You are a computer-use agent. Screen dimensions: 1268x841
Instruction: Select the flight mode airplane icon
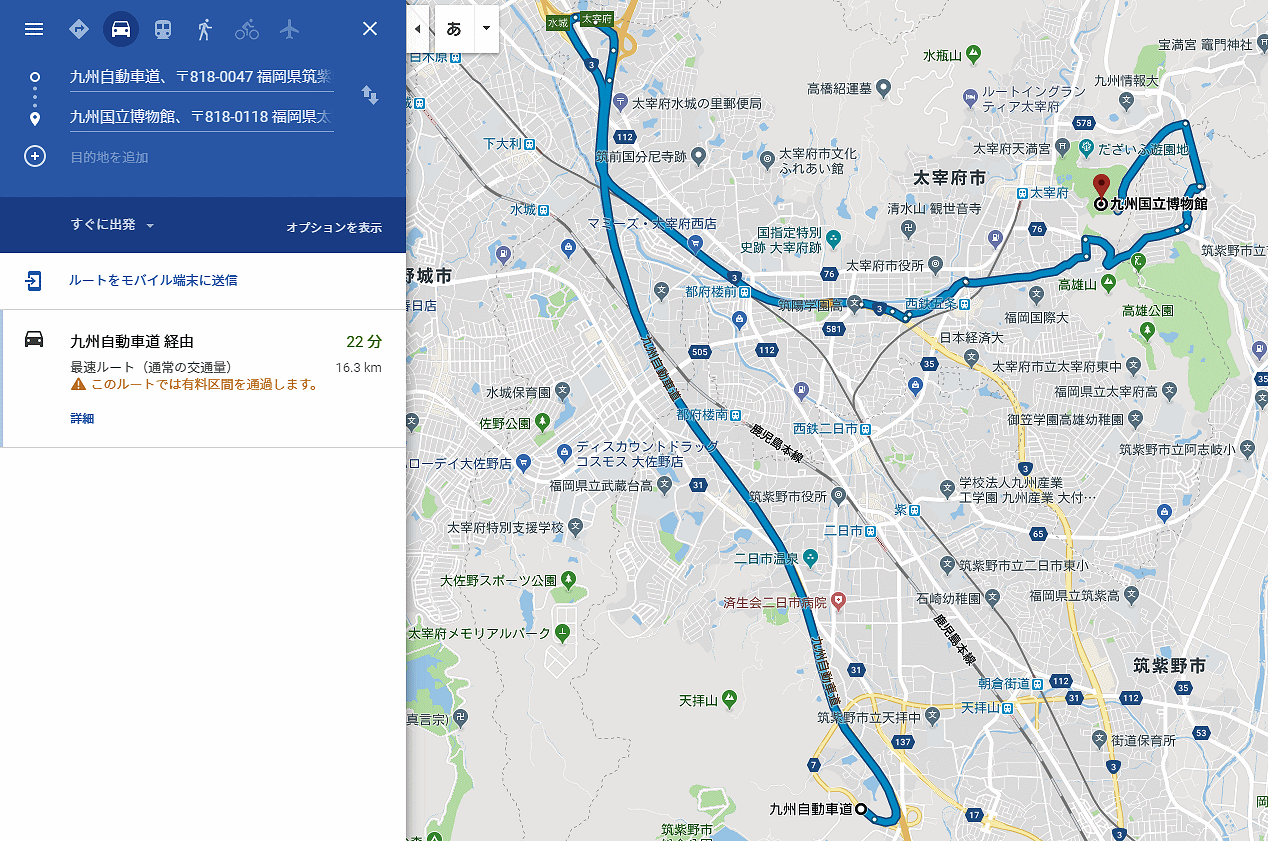coord(289,29)
